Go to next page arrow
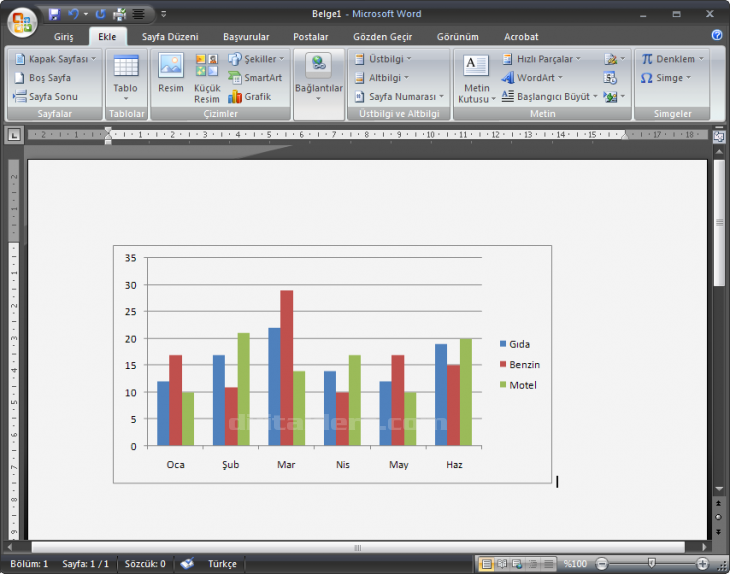The width and height of the screenshot is (730, 574). pyautogui.click(x=719, y=532)
